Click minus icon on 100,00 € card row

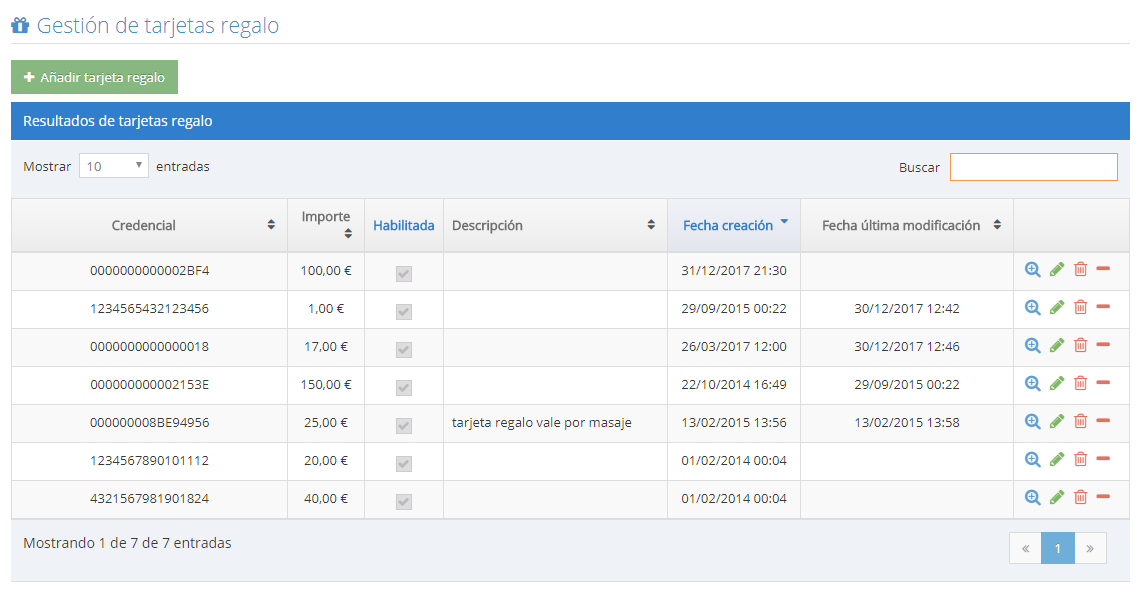[x=1103, y=269]
